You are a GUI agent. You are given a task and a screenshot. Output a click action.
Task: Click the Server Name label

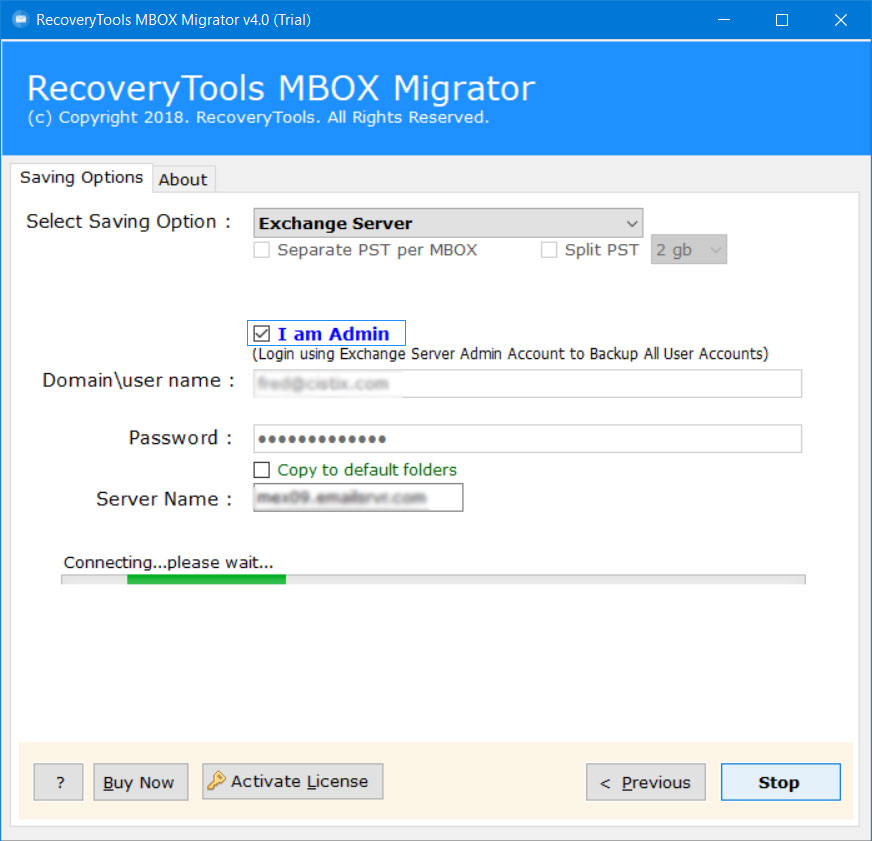tap(164, 499)
